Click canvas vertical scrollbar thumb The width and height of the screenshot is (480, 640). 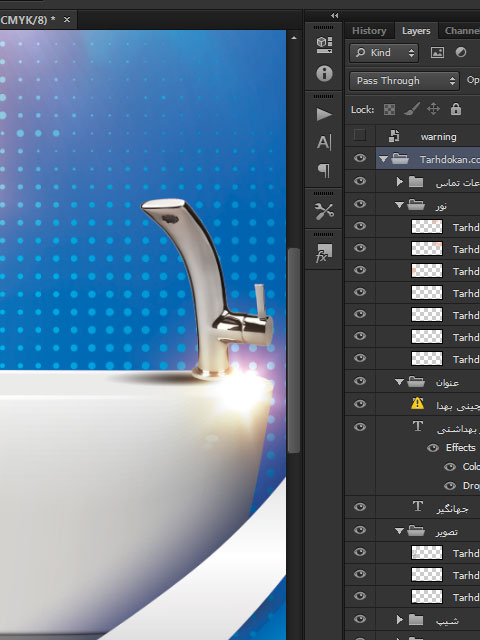[293, 350]
